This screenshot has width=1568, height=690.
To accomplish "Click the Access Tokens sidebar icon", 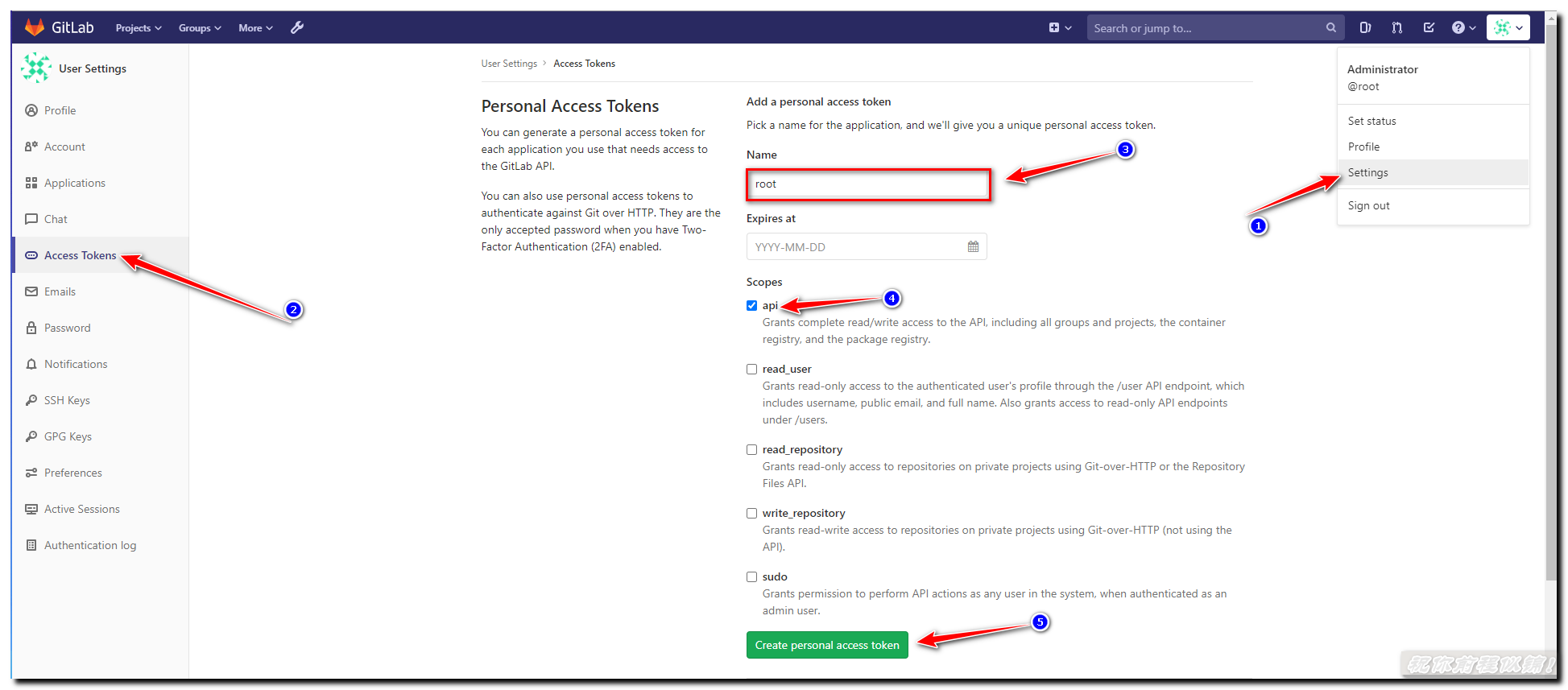I will tap(31, 255).
